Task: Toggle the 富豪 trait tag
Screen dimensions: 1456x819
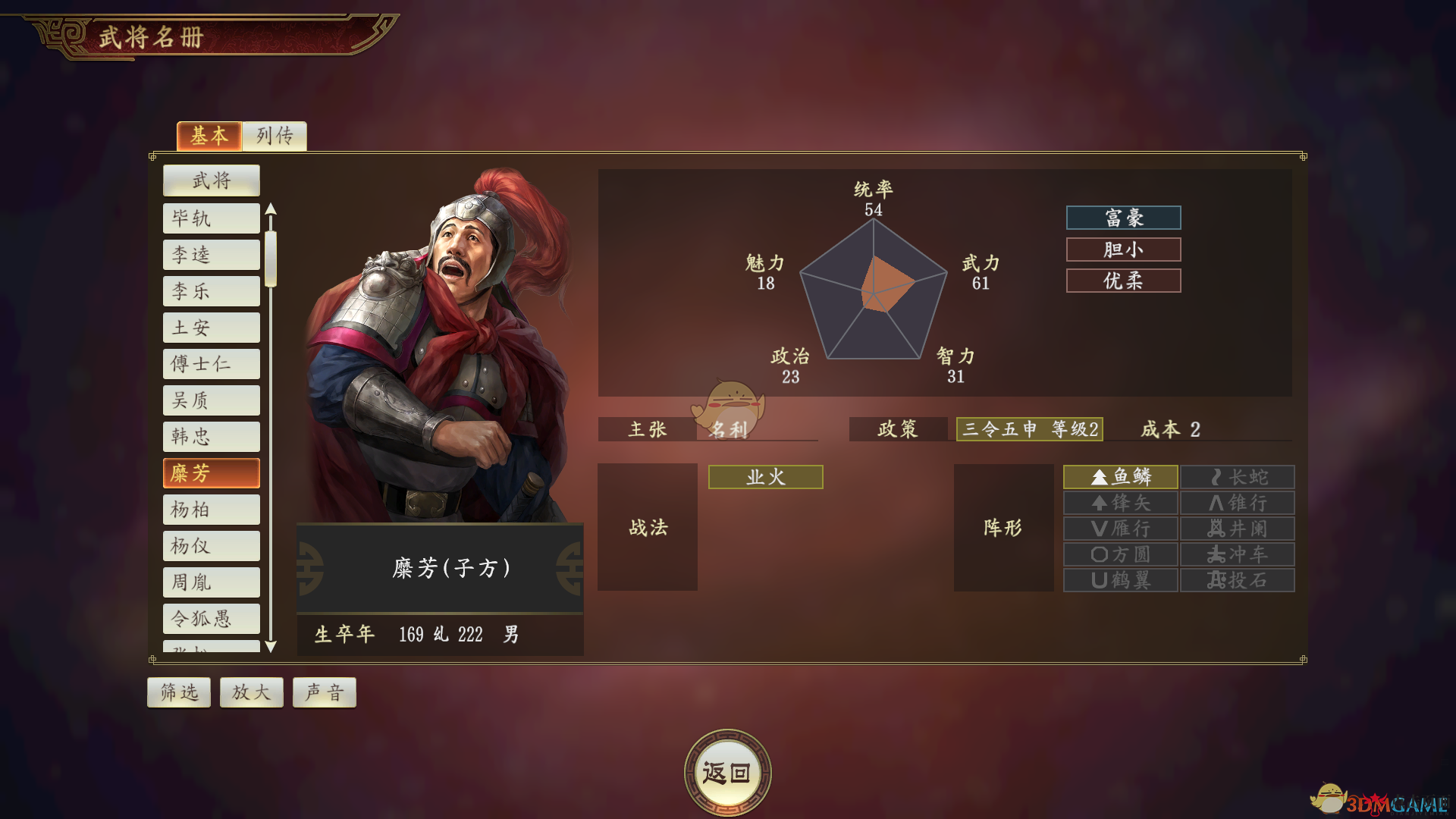Action: coord(1123,218)
